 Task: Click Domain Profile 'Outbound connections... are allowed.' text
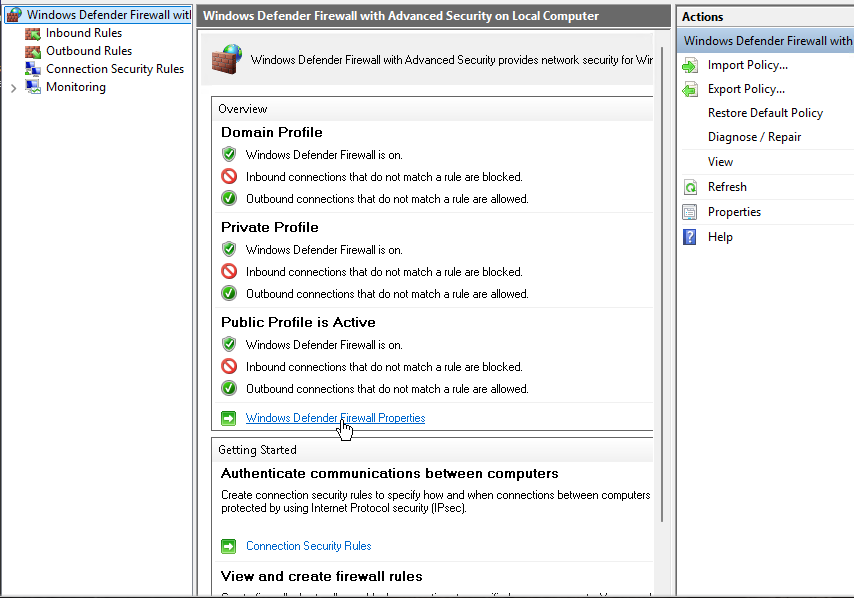(387, 199)
